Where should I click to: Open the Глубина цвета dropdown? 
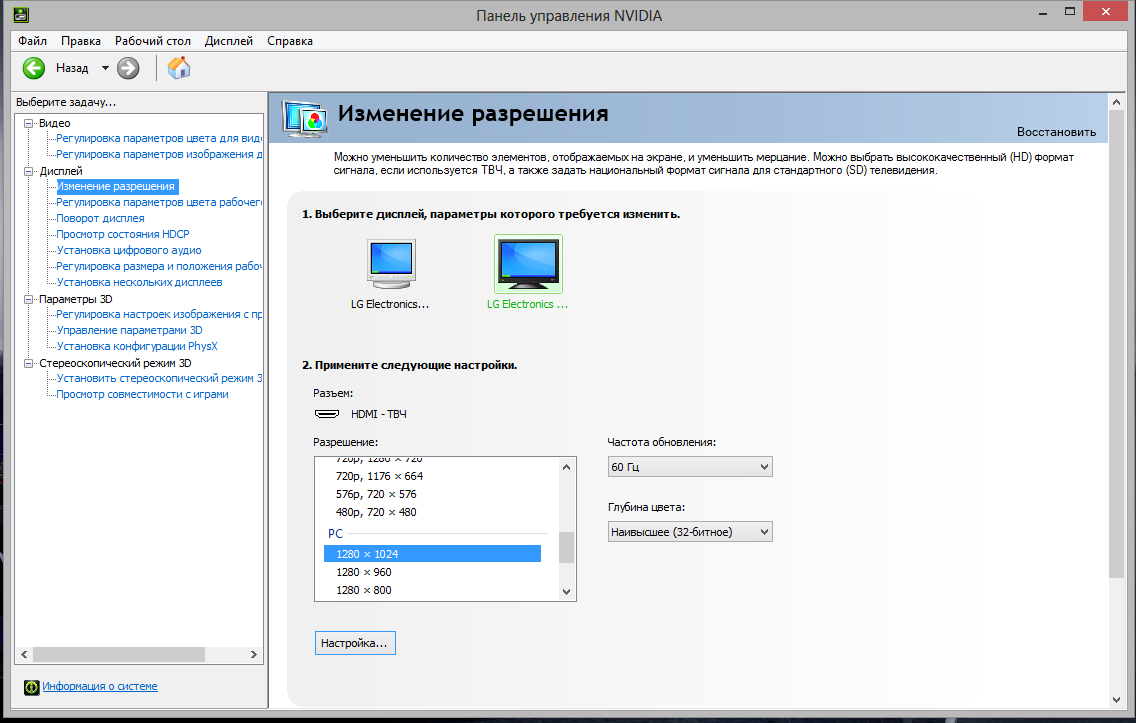pyautogui.click(x=690, y=532)
